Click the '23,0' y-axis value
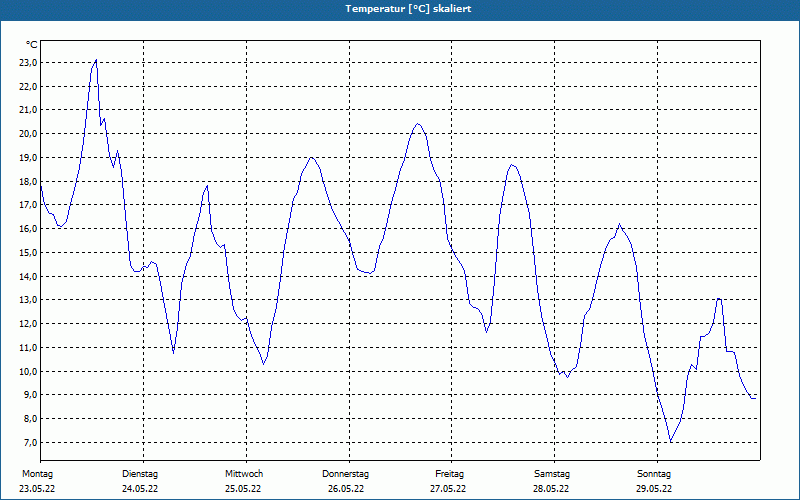Viewport: 800px width, 500px height. click(x=28, y=63)
